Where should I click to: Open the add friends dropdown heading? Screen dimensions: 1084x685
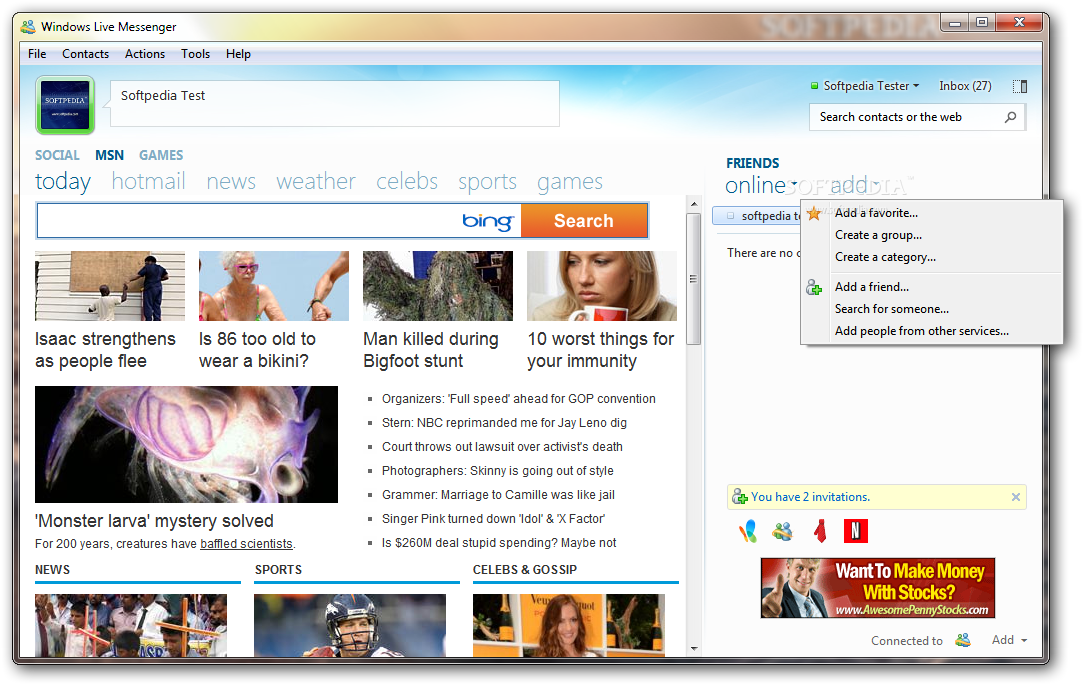pos(854,185)
